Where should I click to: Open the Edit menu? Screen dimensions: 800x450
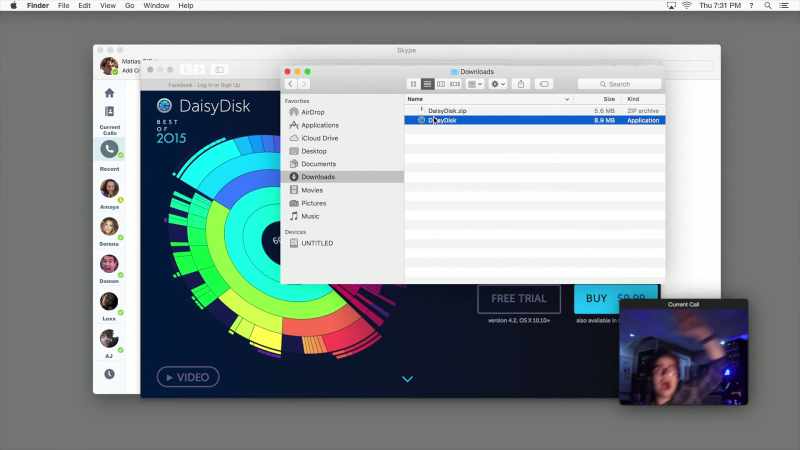tap(84, 6)
